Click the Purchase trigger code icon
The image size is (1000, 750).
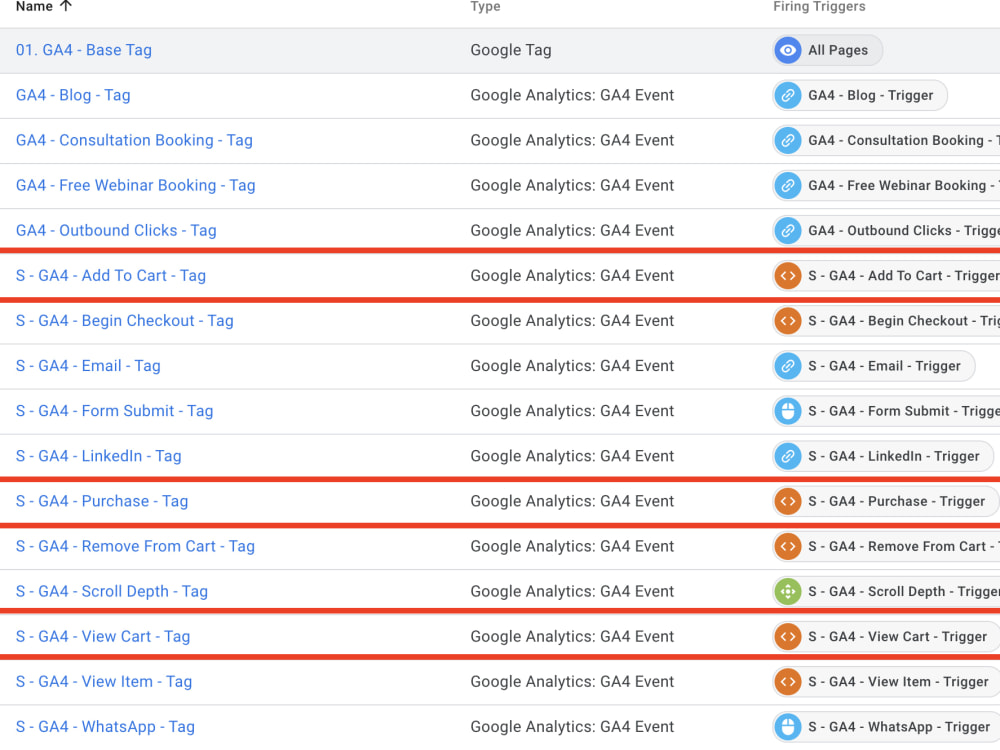788,501
